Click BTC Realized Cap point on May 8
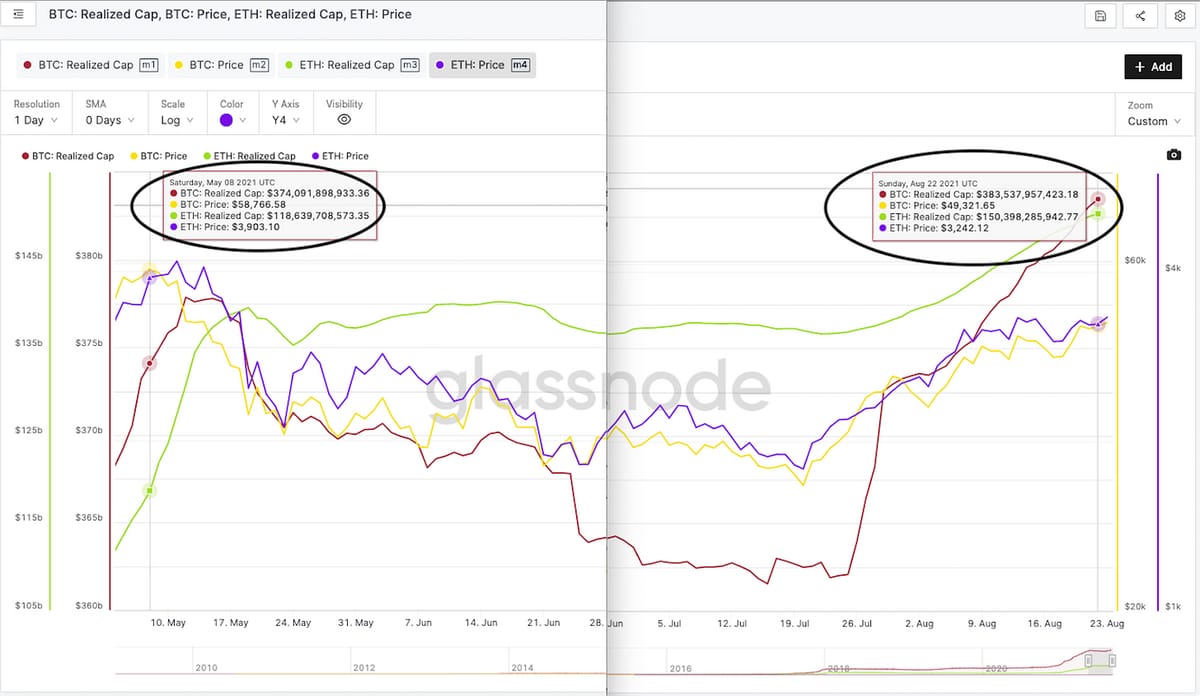Image resolution: width=1200 pixels, height=696 pixels. click(150, 364)
